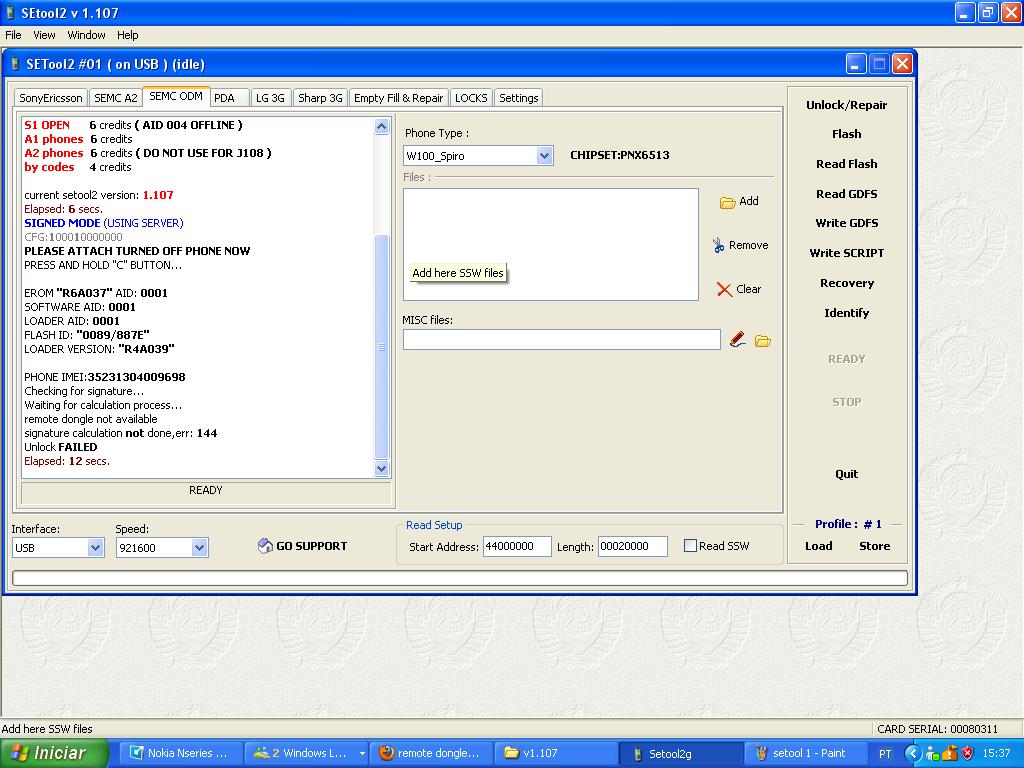Click the Write GDFS button
Image resolution: width=1024 pixels, height=768 pixels.
point(846,223)
